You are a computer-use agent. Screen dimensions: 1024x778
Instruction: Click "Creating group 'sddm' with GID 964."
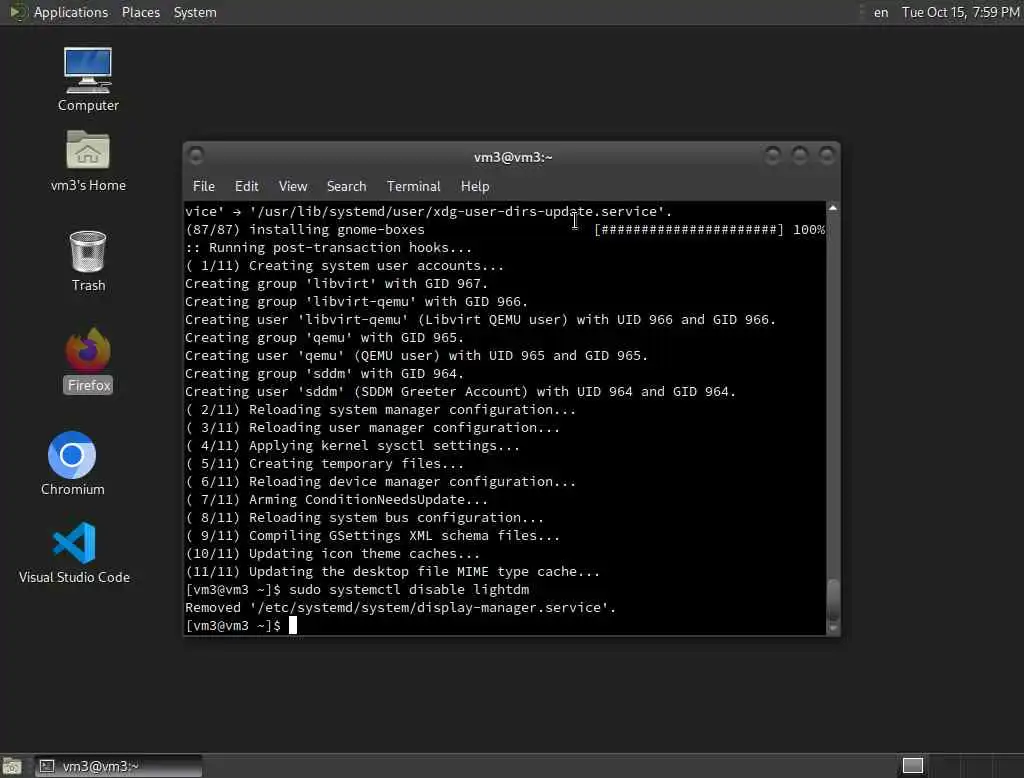[x=325, y=374]
